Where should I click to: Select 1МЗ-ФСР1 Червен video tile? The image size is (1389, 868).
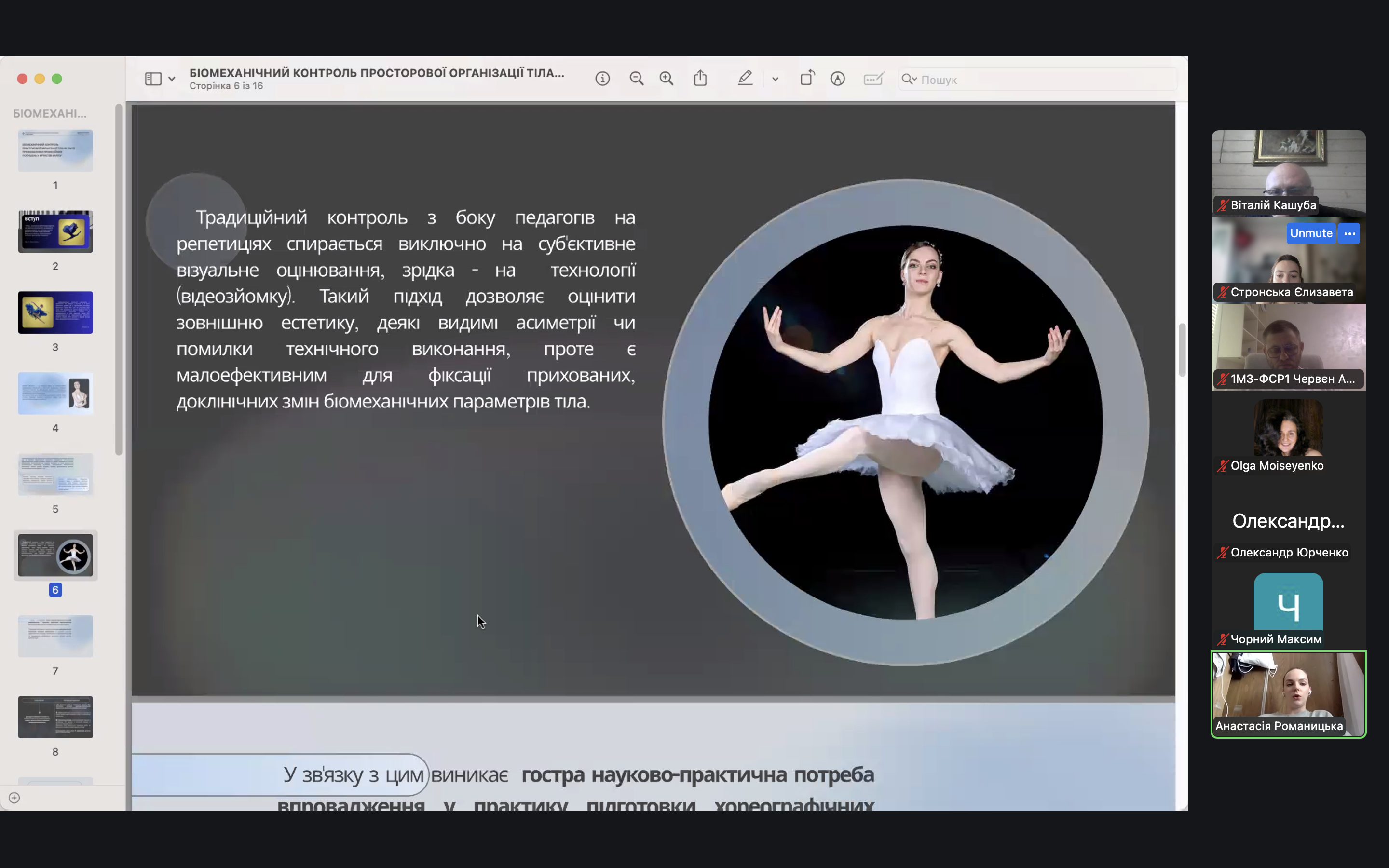pyautogui.click(x=1288, y=347)
